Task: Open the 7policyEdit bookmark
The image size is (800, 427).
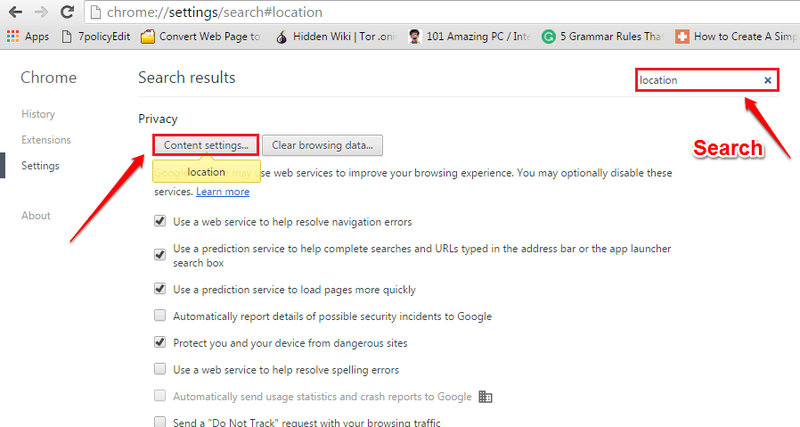Action: [95, 36]
